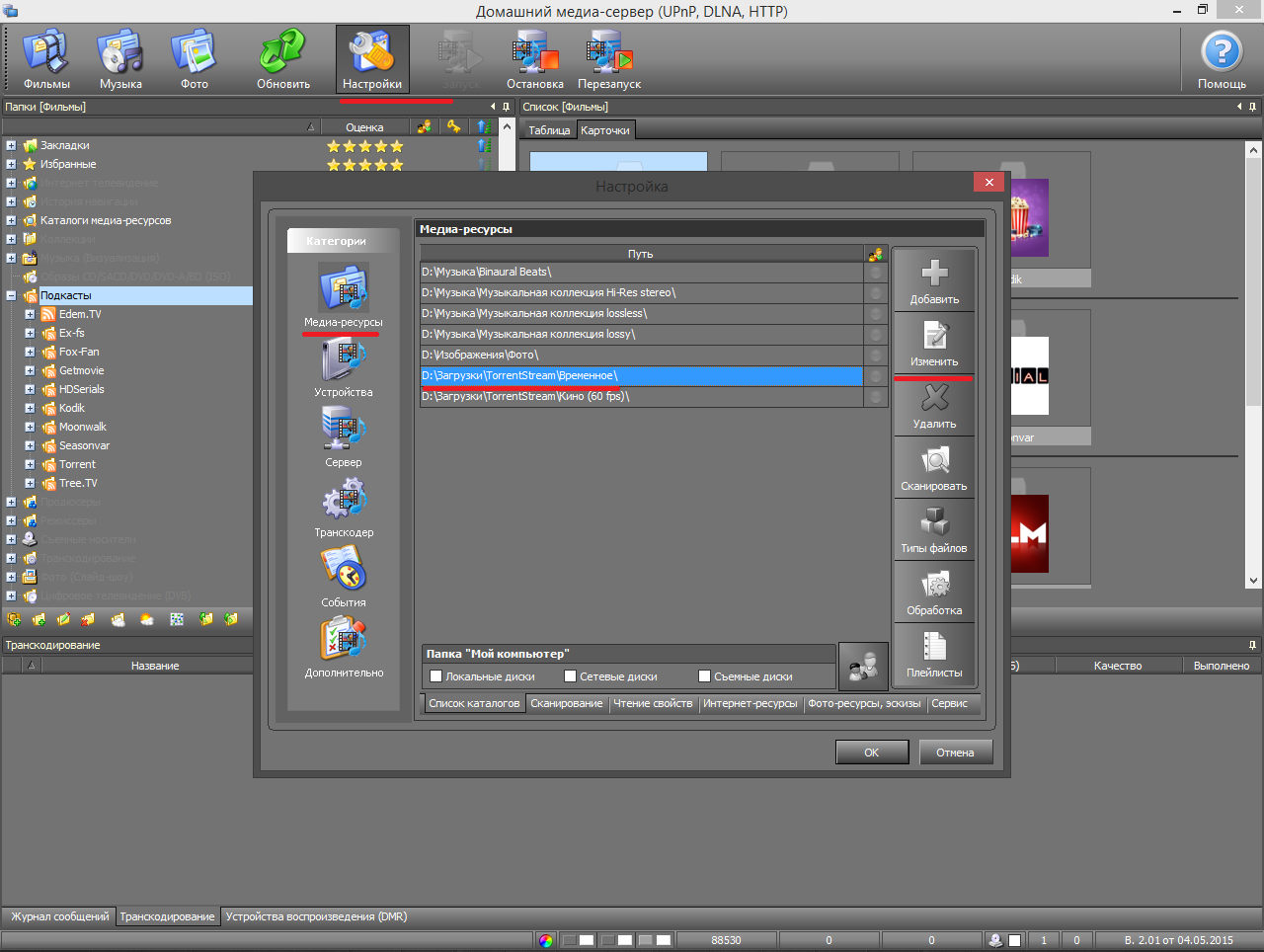
Task: Toggle the Сетевые диски checkbox
Action: pos(570,676)
